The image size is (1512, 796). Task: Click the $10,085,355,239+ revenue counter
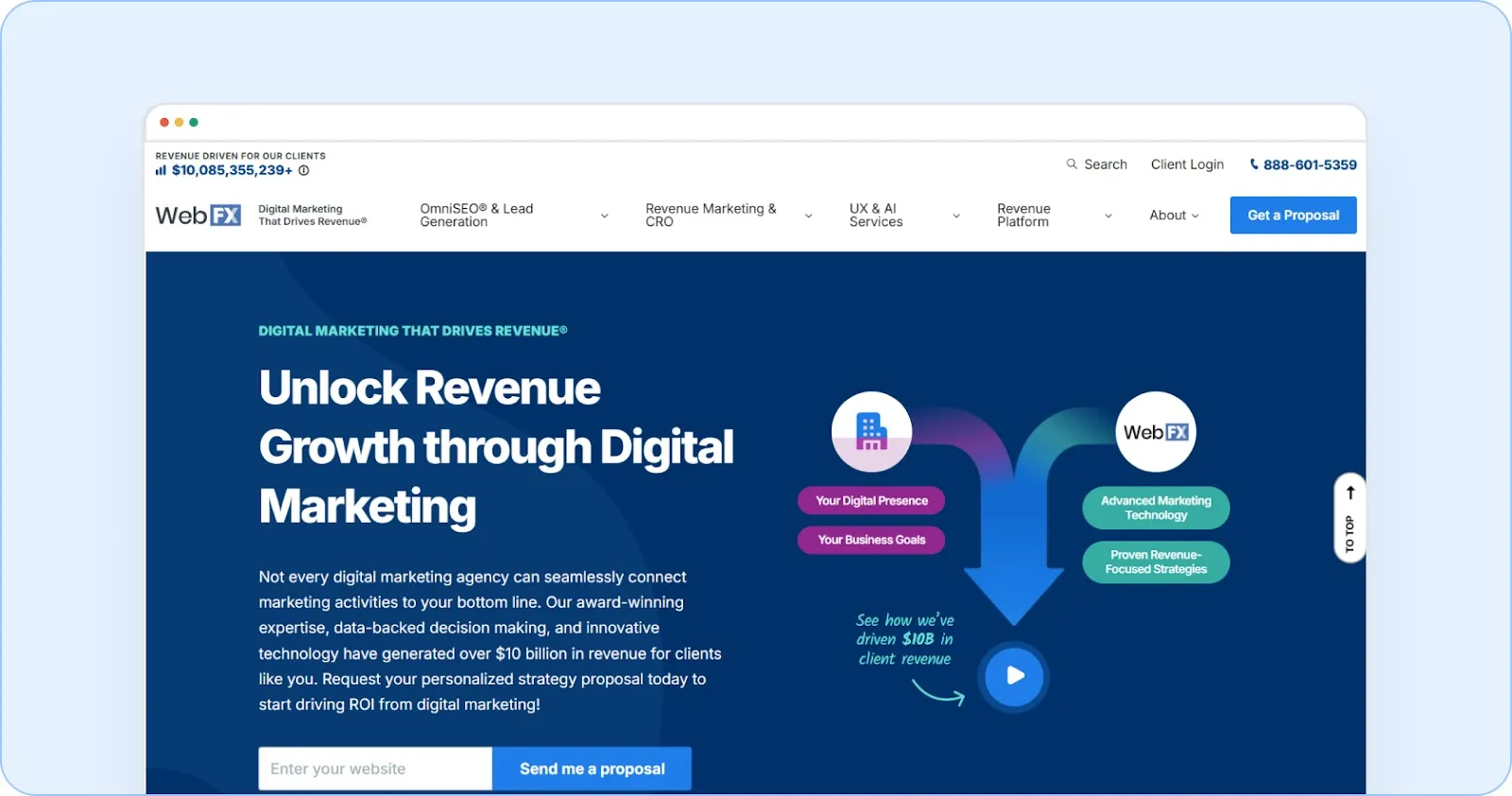(x=232, y=170)
